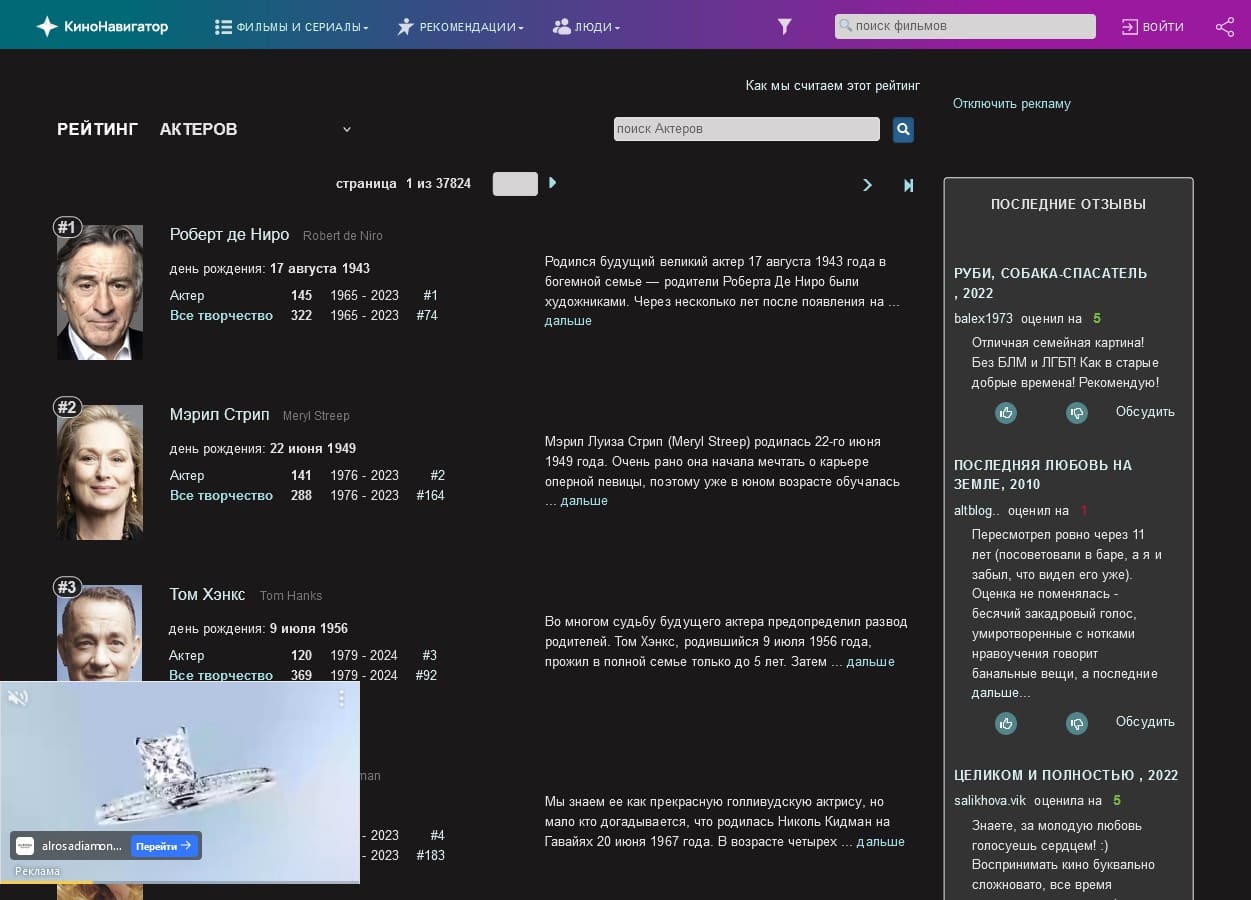This screenshot has height=900, width=1251.
Task: Expand the Рейтинг Актеров category dropdown
Action: 347,129
